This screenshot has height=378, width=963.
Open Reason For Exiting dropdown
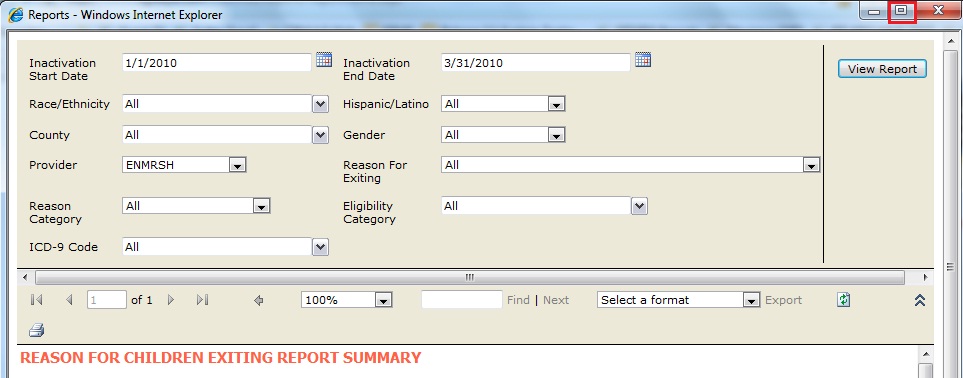[811, 165]
